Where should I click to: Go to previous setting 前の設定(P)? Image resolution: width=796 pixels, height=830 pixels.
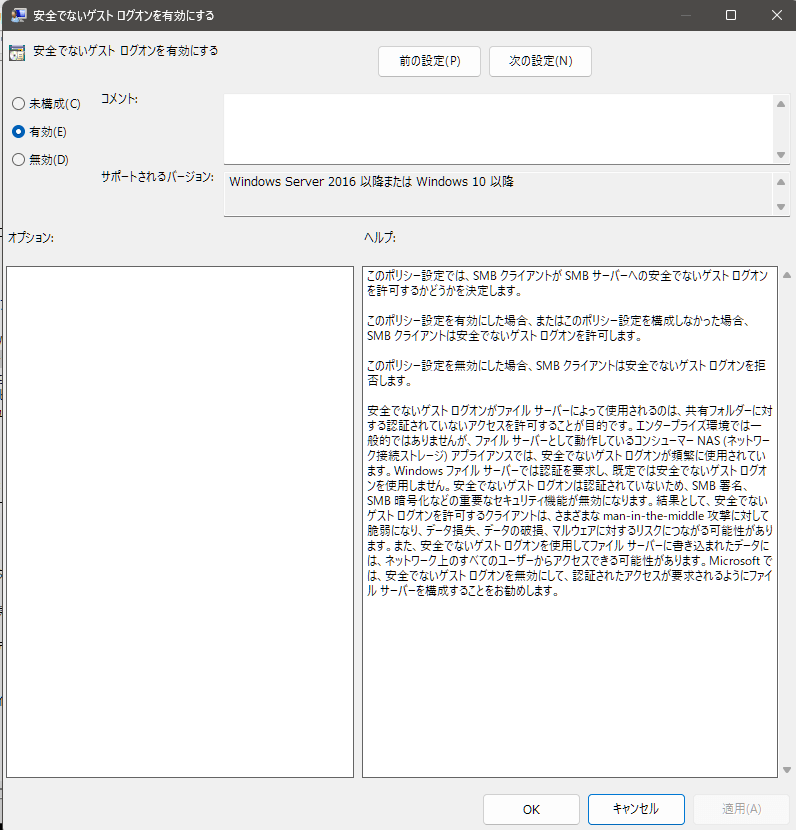pyautogui.click(x=429, y=61)
